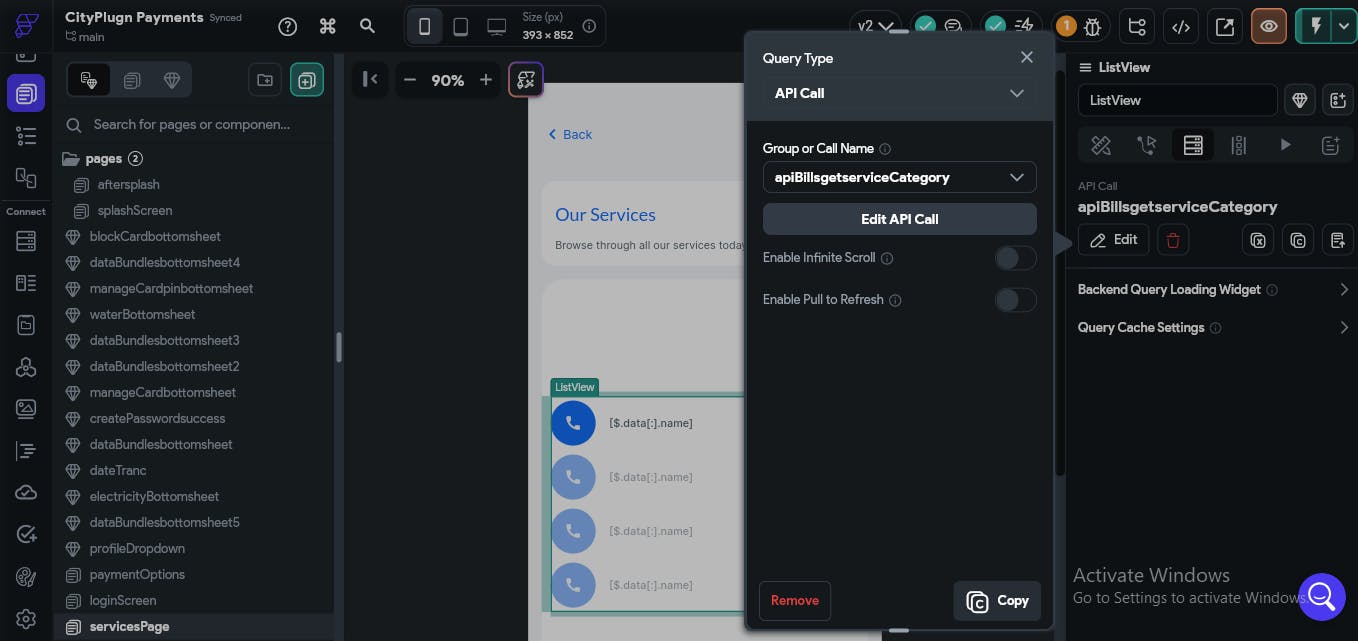The height and width of the screenshot is (641, 1358).
Task: Open the FlutterFlow logo home menu
Action: pyautogui.click(x=26, y=26)
